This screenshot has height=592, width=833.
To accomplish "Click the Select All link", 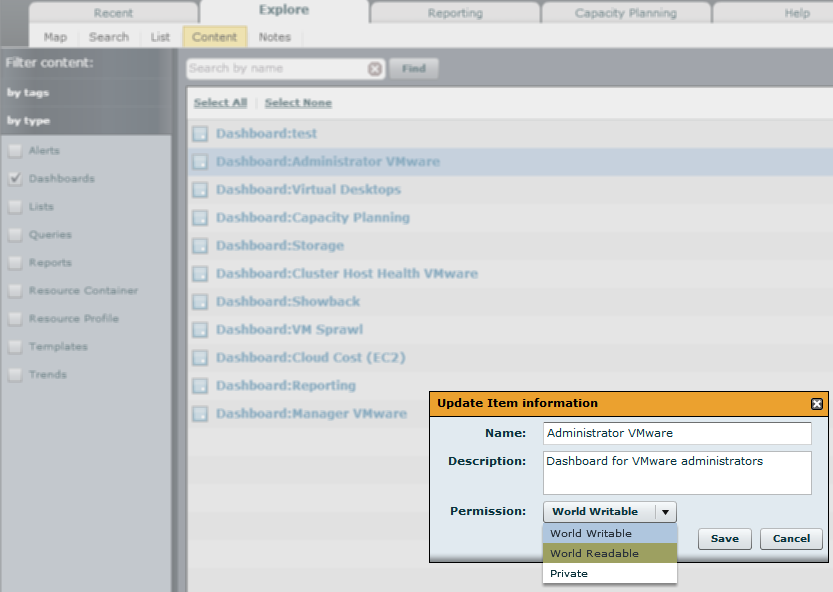I will [x=220, y=102].
